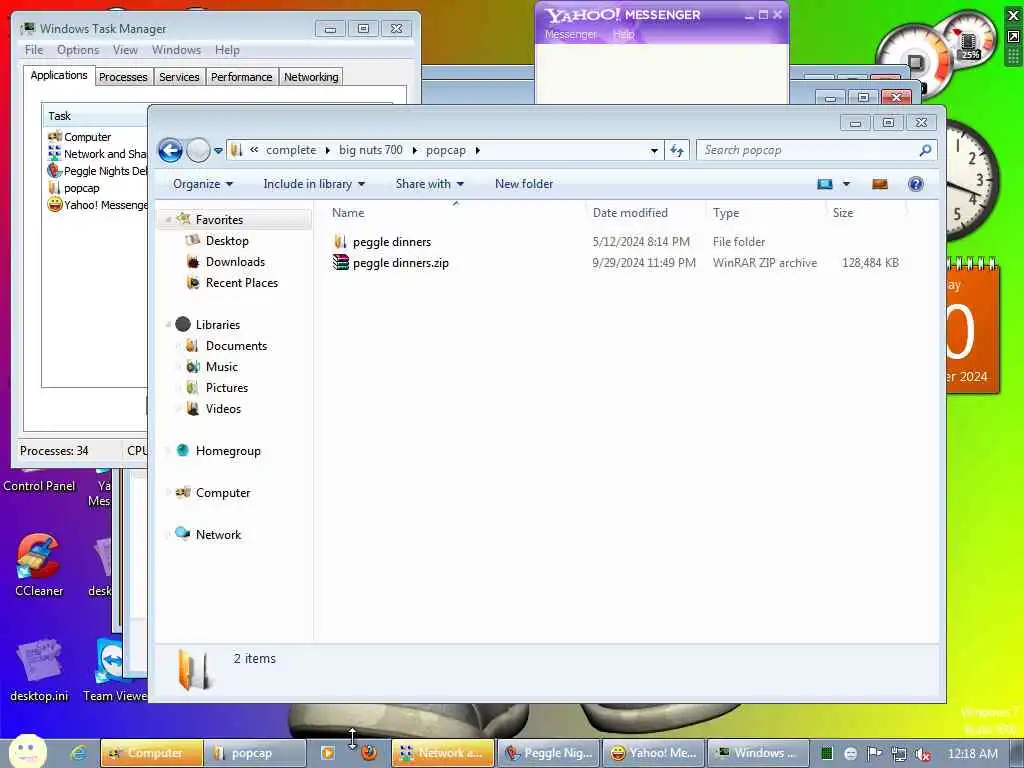The height and width of the screenshot is (768, 1024).
Task: Switch to Peggle Nights taskbar button
Action: point(549,753)
